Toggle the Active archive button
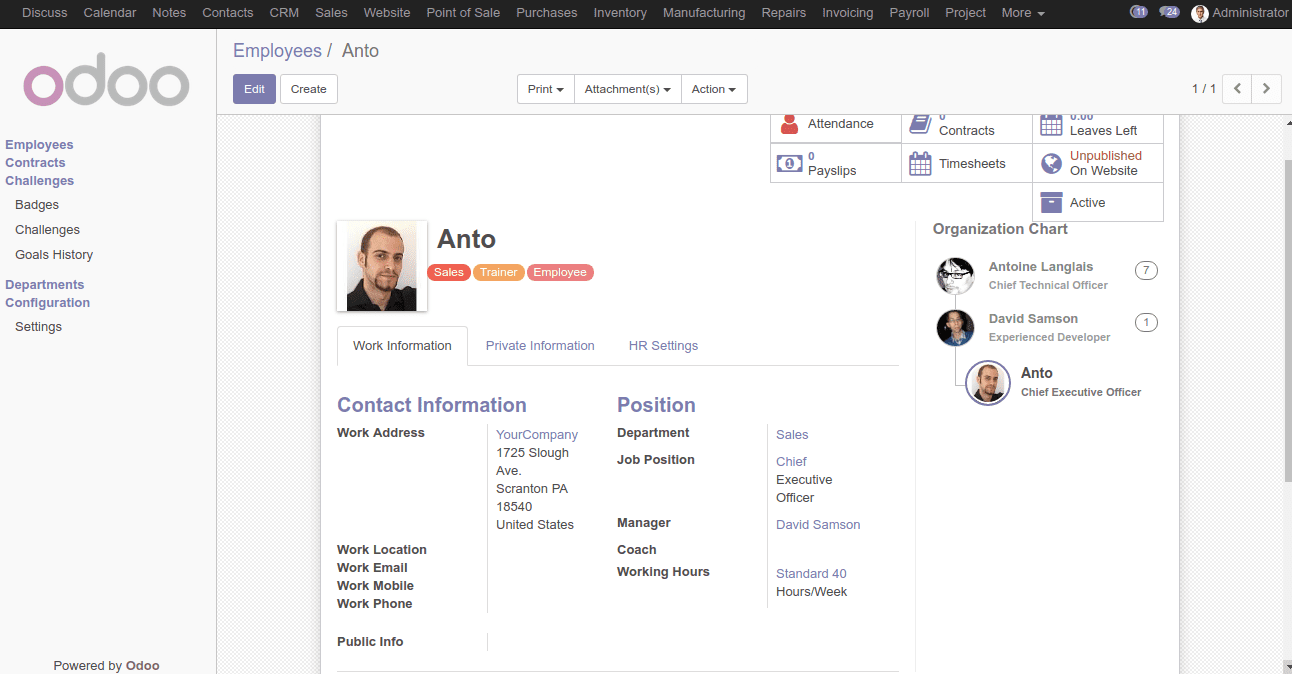The width and height of the screenshot is (1292, 674). pyautogui.click(x=1097, y=202)
